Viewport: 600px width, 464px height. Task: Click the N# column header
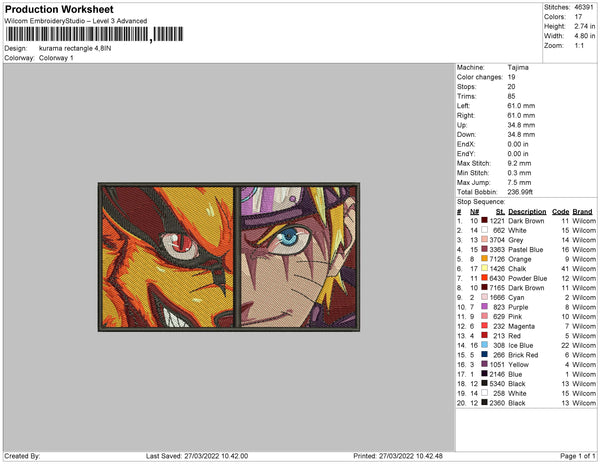coord(474,212)
